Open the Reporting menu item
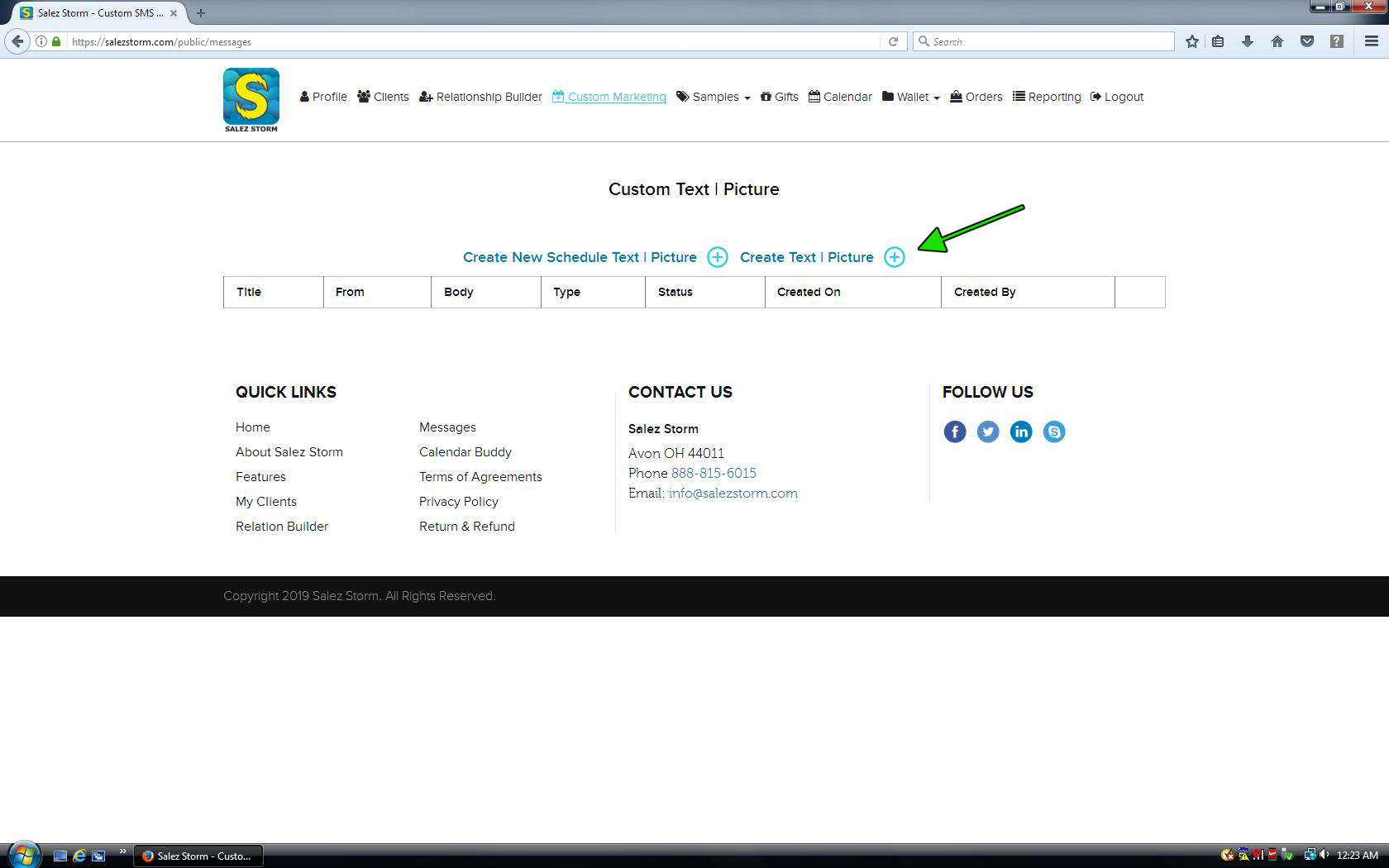 pos(1047,97)
